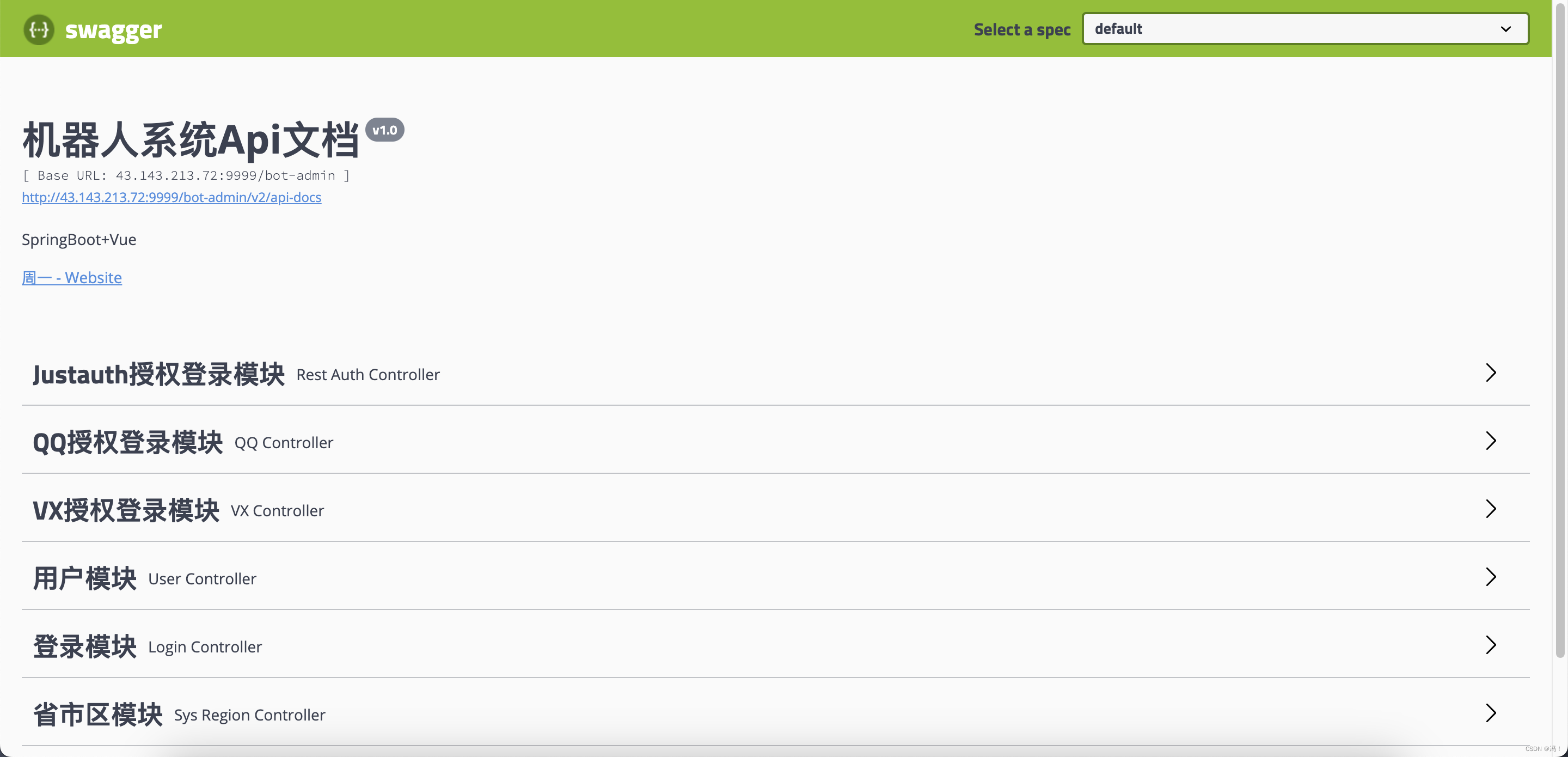Click the swagger wordmark text
This screenshot has width=1568, height=757.
coord(113,30)
